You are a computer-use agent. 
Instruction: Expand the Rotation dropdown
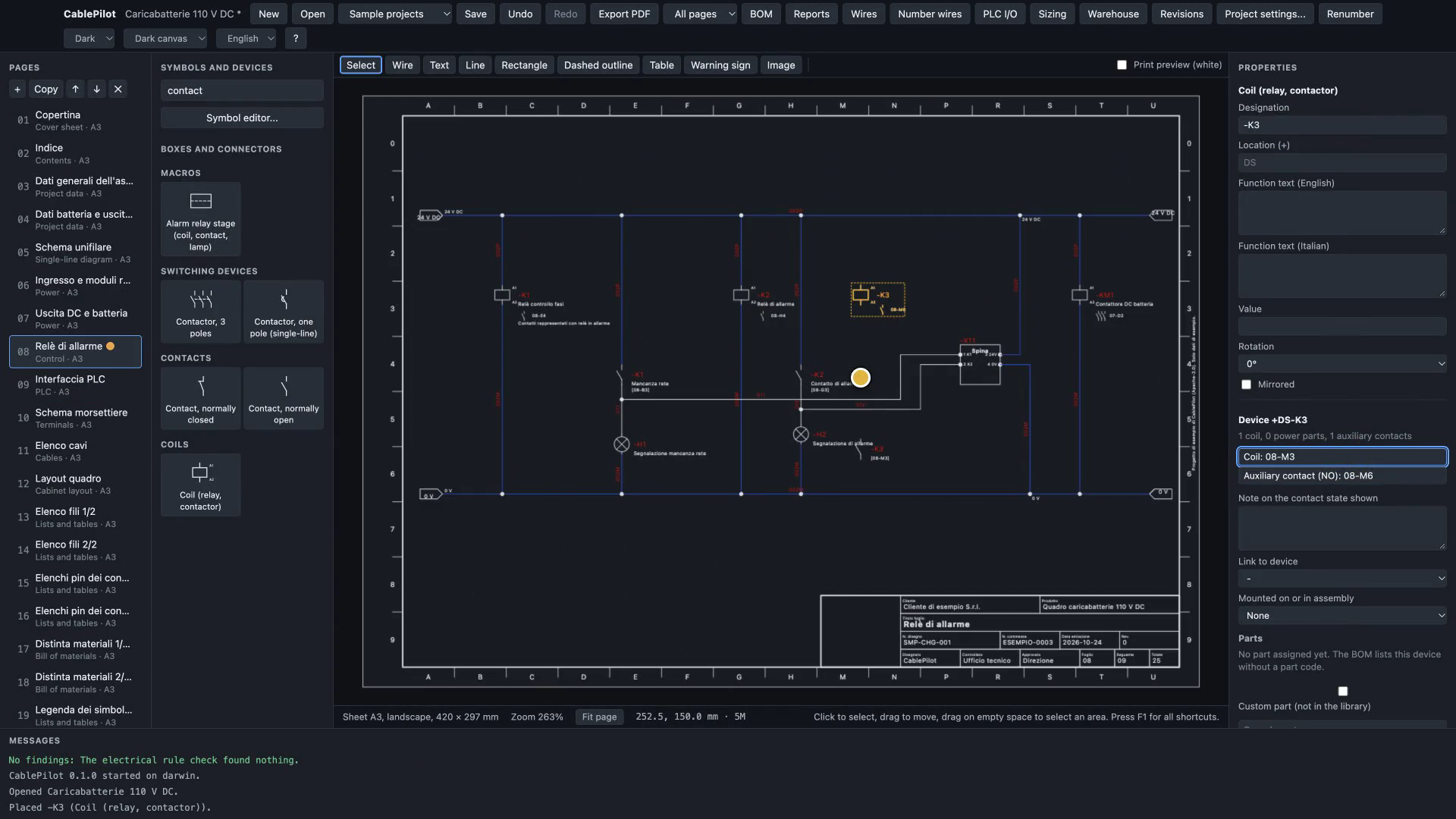(x=1342, y=364)
